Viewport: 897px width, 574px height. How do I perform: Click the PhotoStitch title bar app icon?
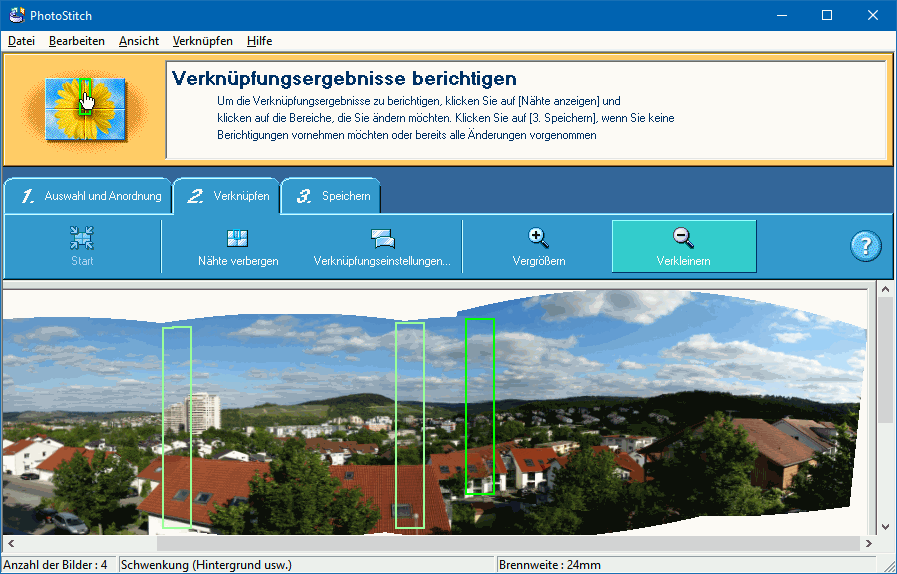click(14, 15)
